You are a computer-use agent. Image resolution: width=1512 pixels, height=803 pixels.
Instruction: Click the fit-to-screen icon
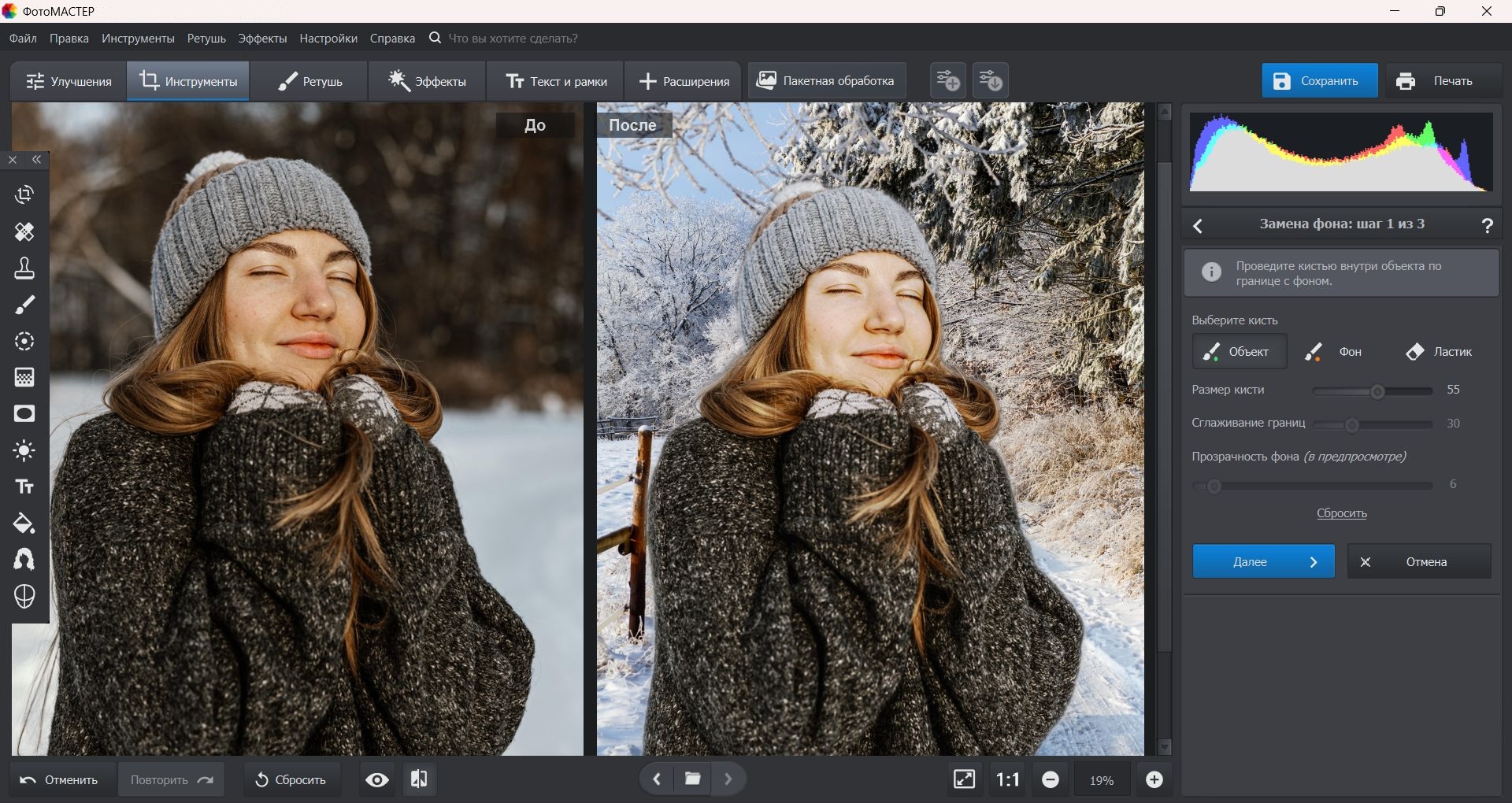(964, 779)
